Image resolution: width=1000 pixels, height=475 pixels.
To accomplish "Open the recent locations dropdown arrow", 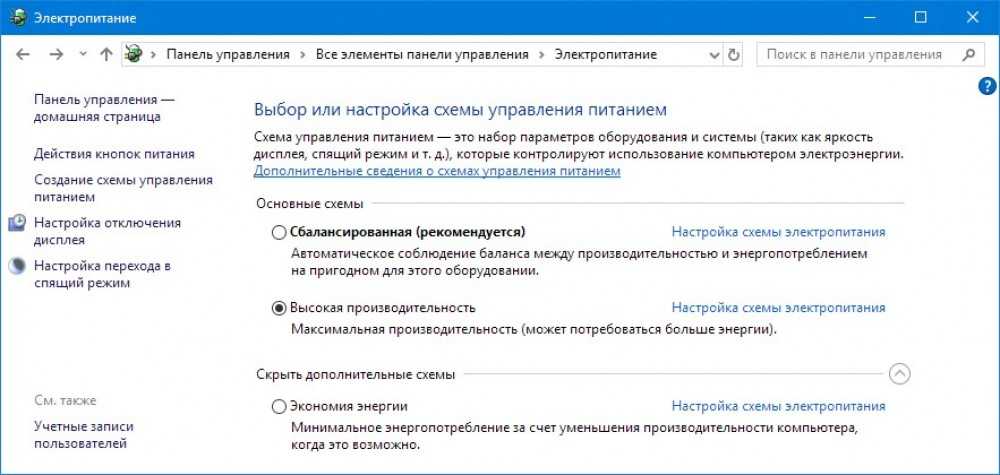I will pos(83,55).
